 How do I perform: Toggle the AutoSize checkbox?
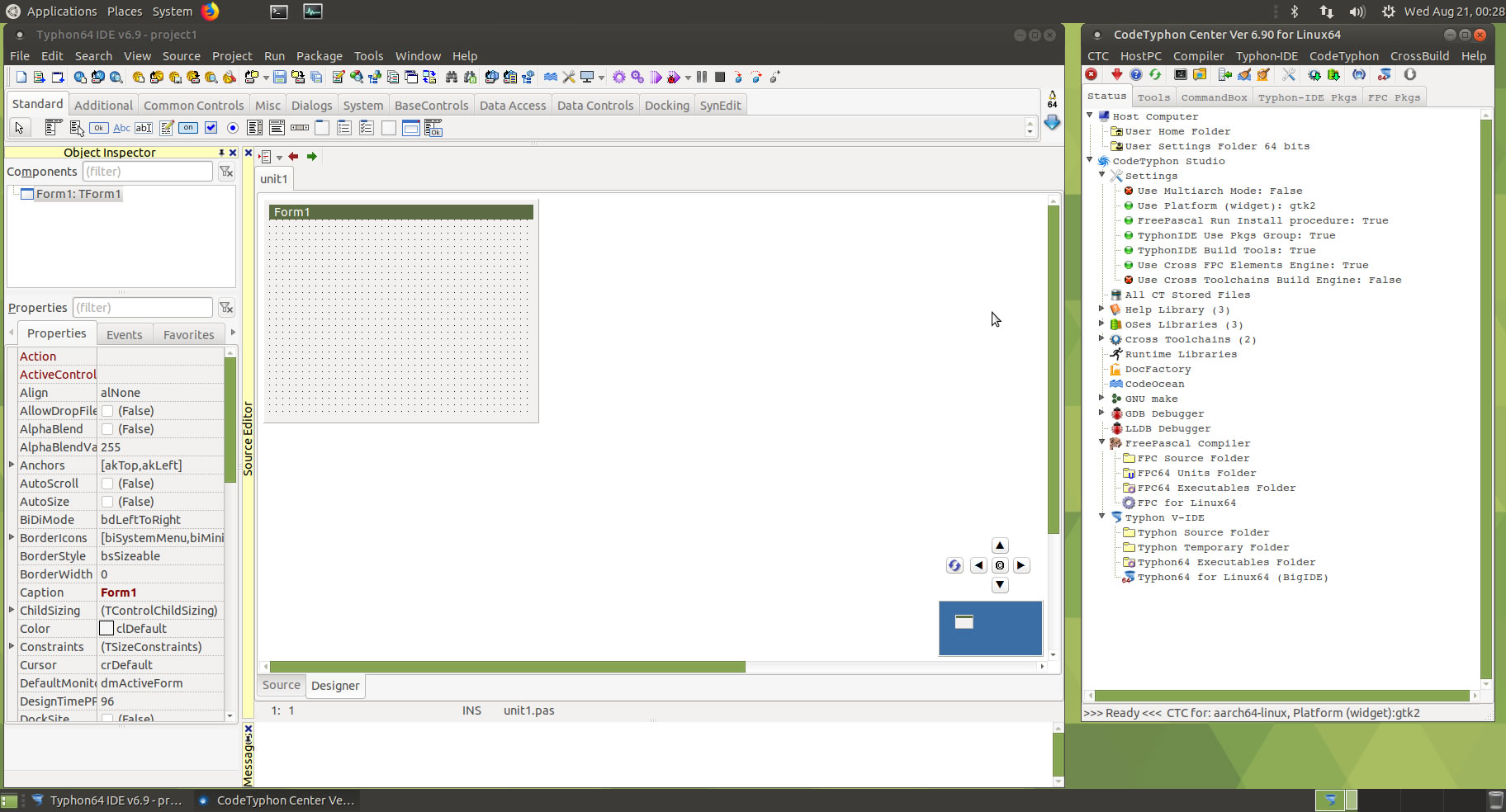pyautogui.click(x=107, y=502)
